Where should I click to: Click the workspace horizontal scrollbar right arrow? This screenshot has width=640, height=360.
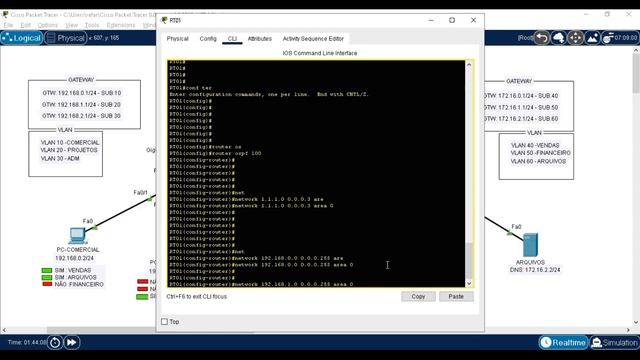pyautogui.click(x=629, y=330)
